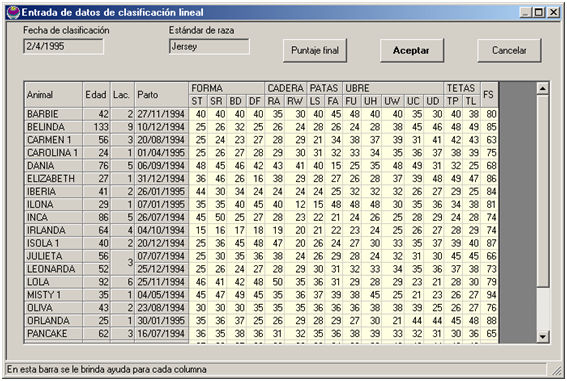Click the table scrollbar's up arrow

click(542, 88)
